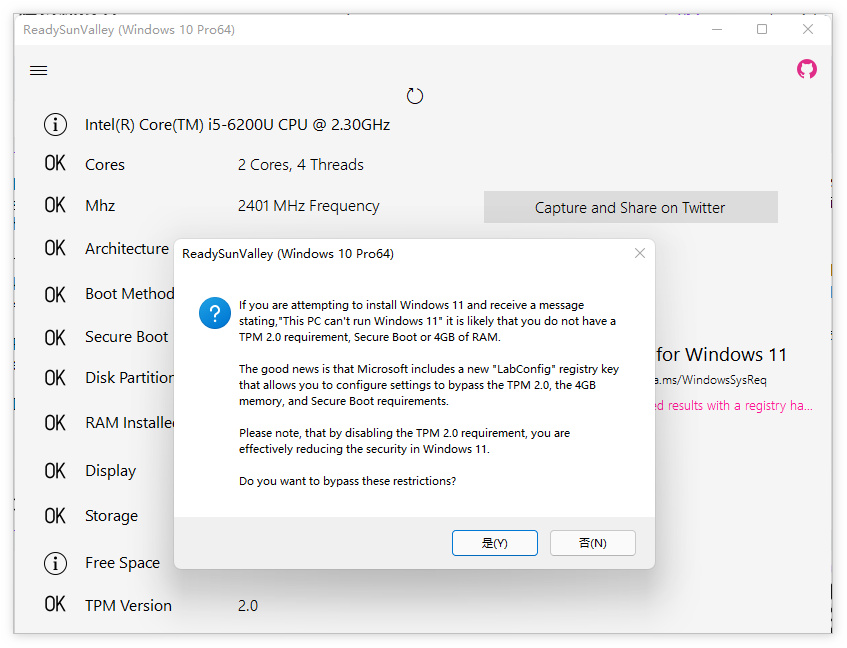Image resolution: width=847 pixels, height=648 pixels.
Task: Open the hamburger navigation menu
Action: click(38, 70)
